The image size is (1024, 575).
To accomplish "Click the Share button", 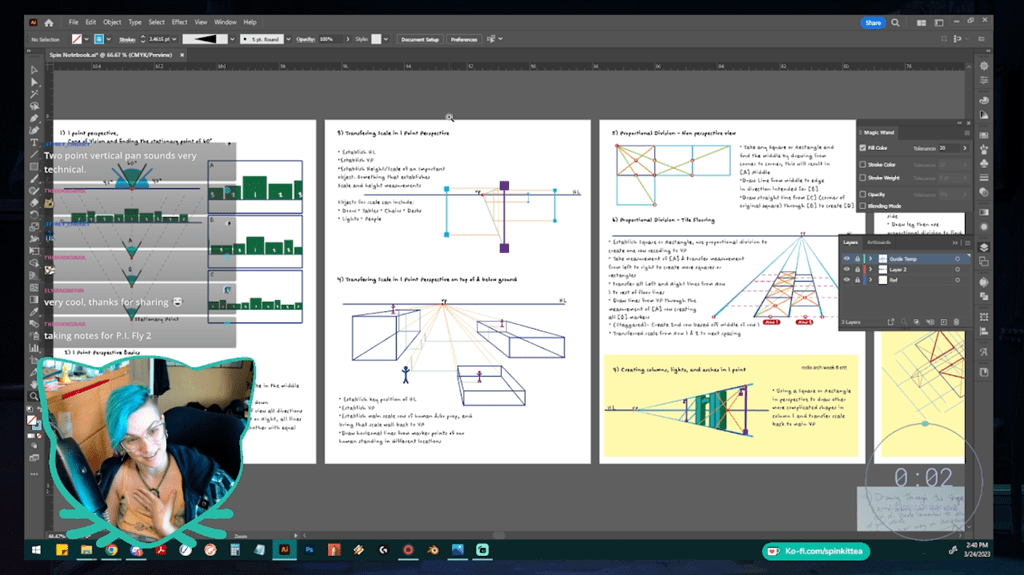I will click(x=873, y=22).
